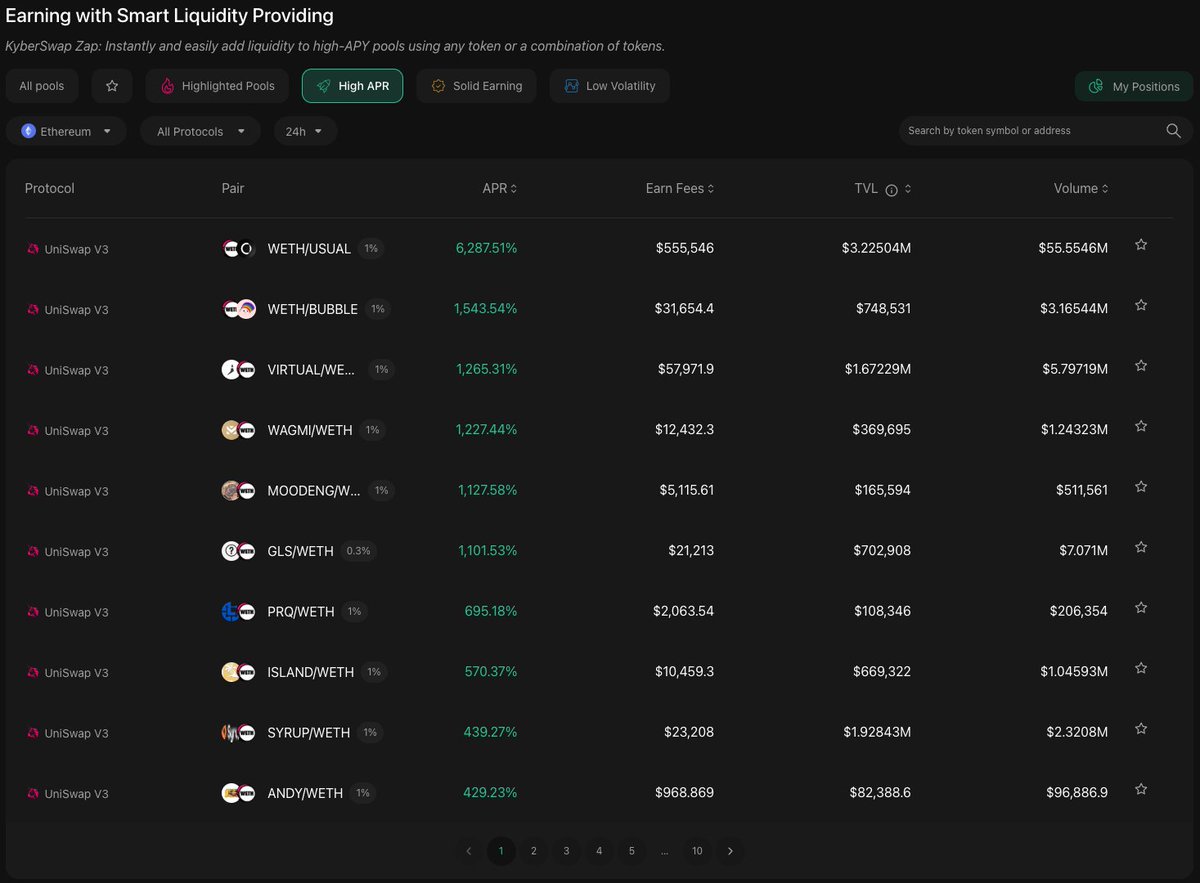Jump to pagination page 10
The image size is (1200, 883).
click(x=697, y=851)
